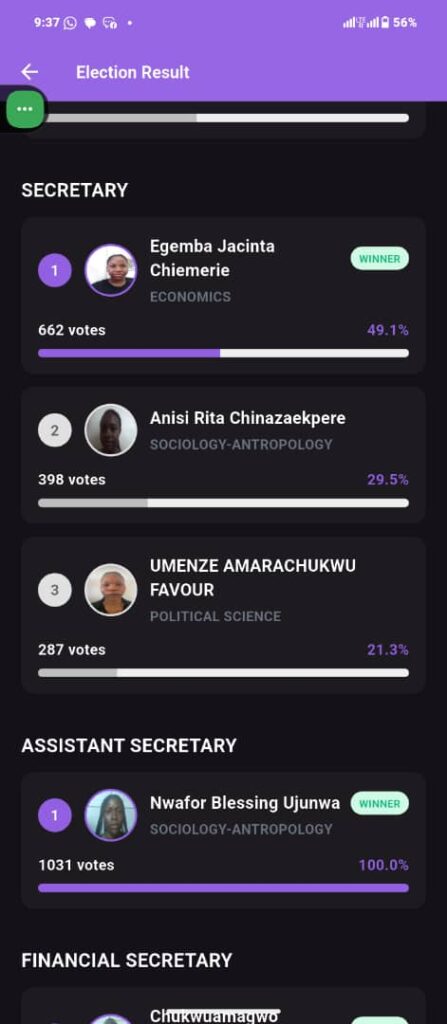This screenshot has height=1024, width=447.
Task: Tap the battery indicator in status bar
Action: pos(386,22)
